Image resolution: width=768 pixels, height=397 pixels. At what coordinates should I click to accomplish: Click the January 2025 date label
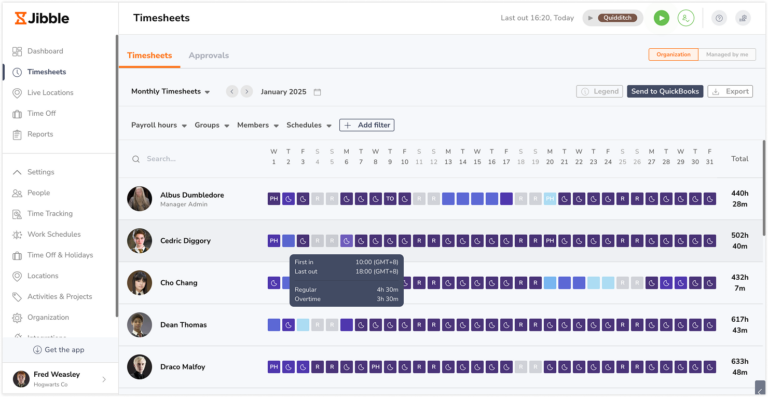tap(283, 92)
